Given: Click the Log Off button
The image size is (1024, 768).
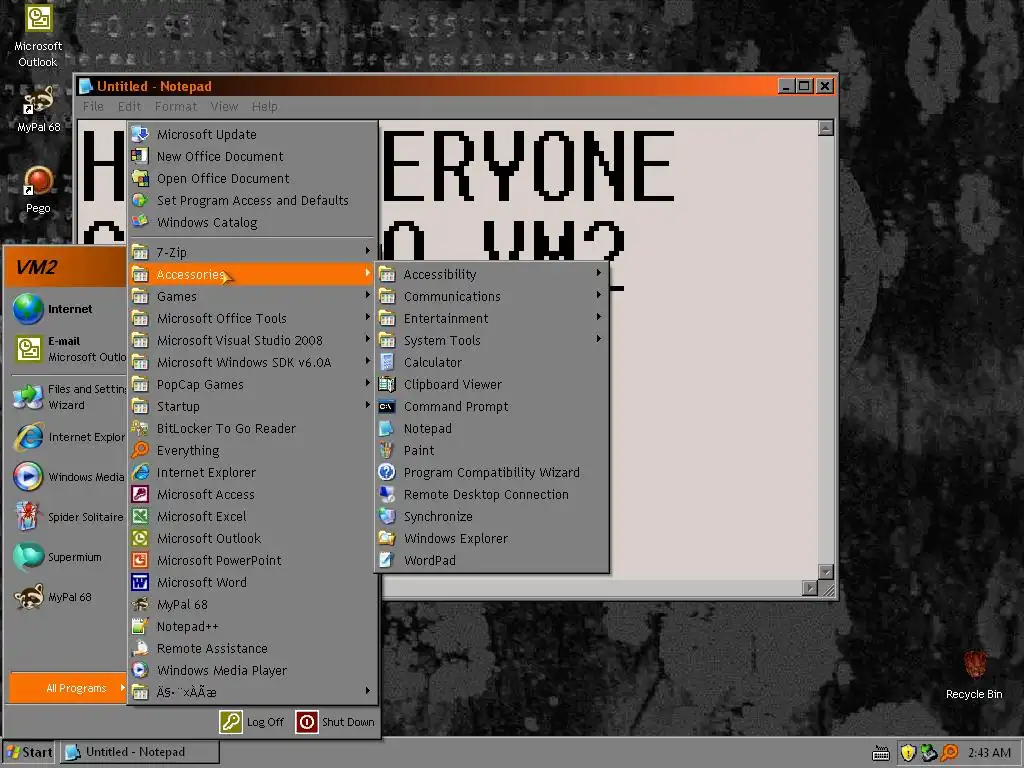Looking at the screenshot, I should tap(252, 722).
